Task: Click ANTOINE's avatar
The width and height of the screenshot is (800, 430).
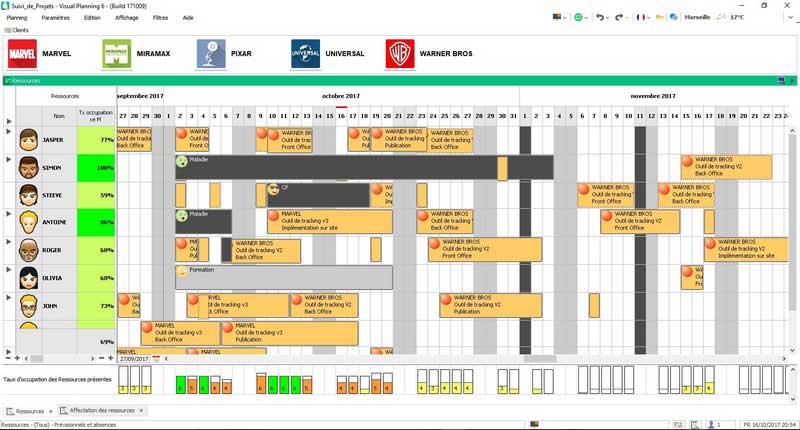Action: (x=29, y=222)
